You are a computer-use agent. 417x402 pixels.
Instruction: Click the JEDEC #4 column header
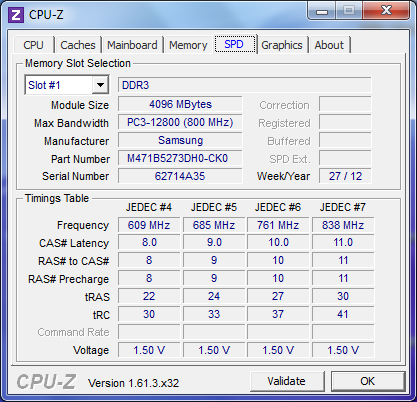click(x=149, y=207)
